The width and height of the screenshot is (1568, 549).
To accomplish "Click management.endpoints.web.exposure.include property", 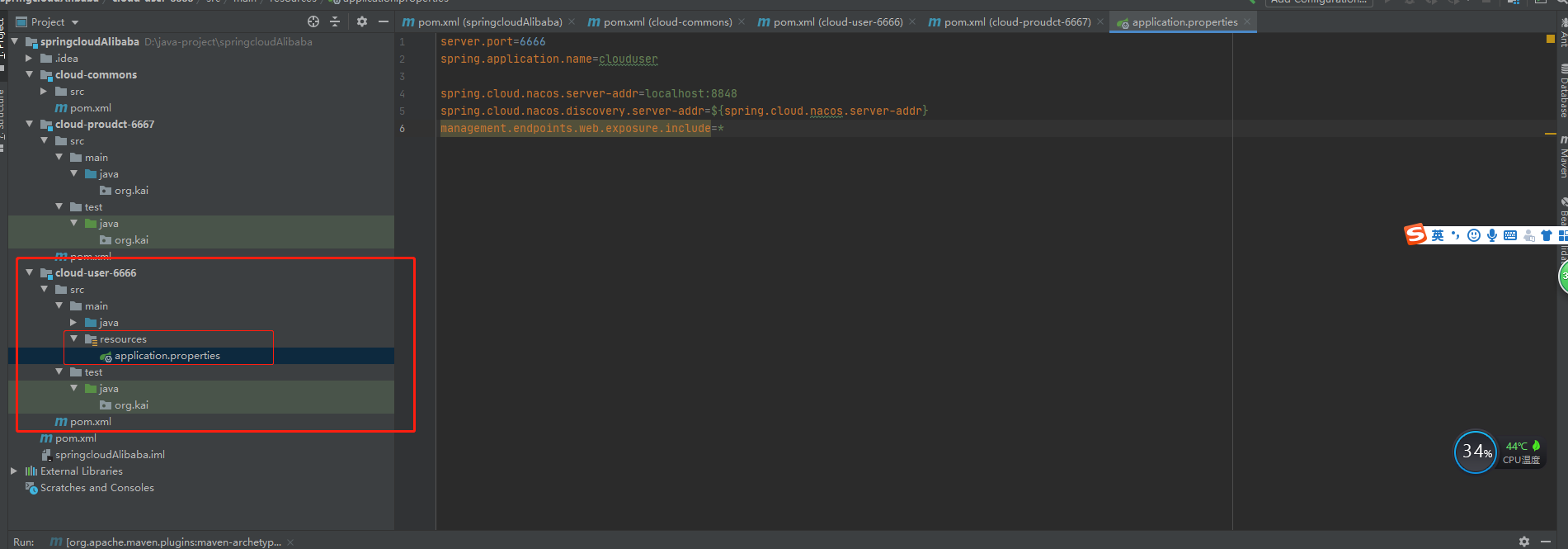I will (576, 129).
